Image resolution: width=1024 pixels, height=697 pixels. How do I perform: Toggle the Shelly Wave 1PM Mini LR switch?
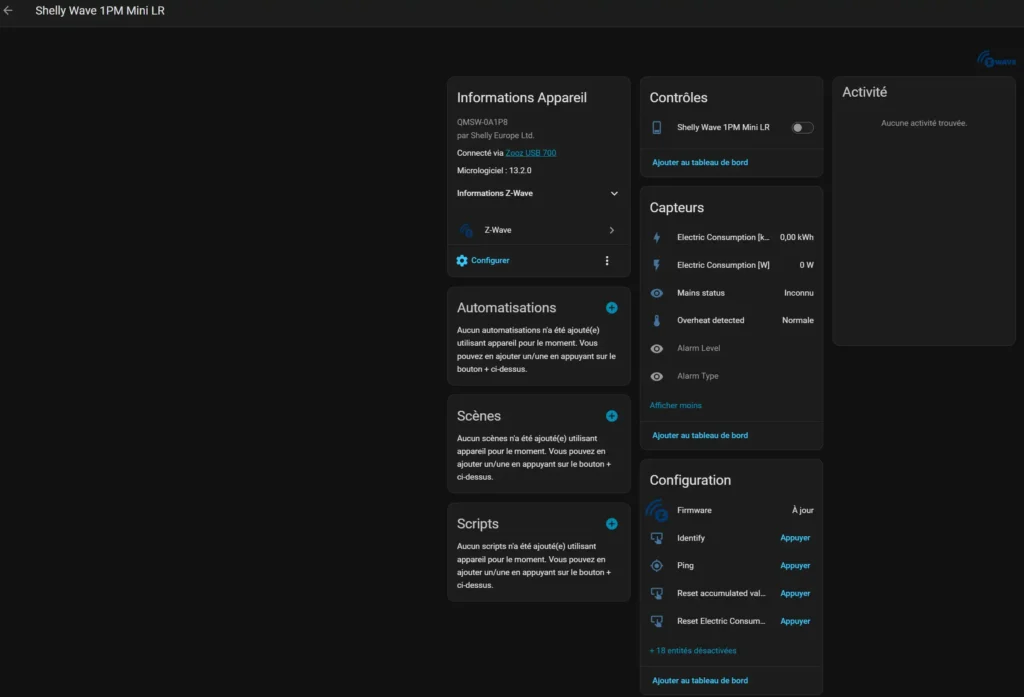(x=802, y=128)
